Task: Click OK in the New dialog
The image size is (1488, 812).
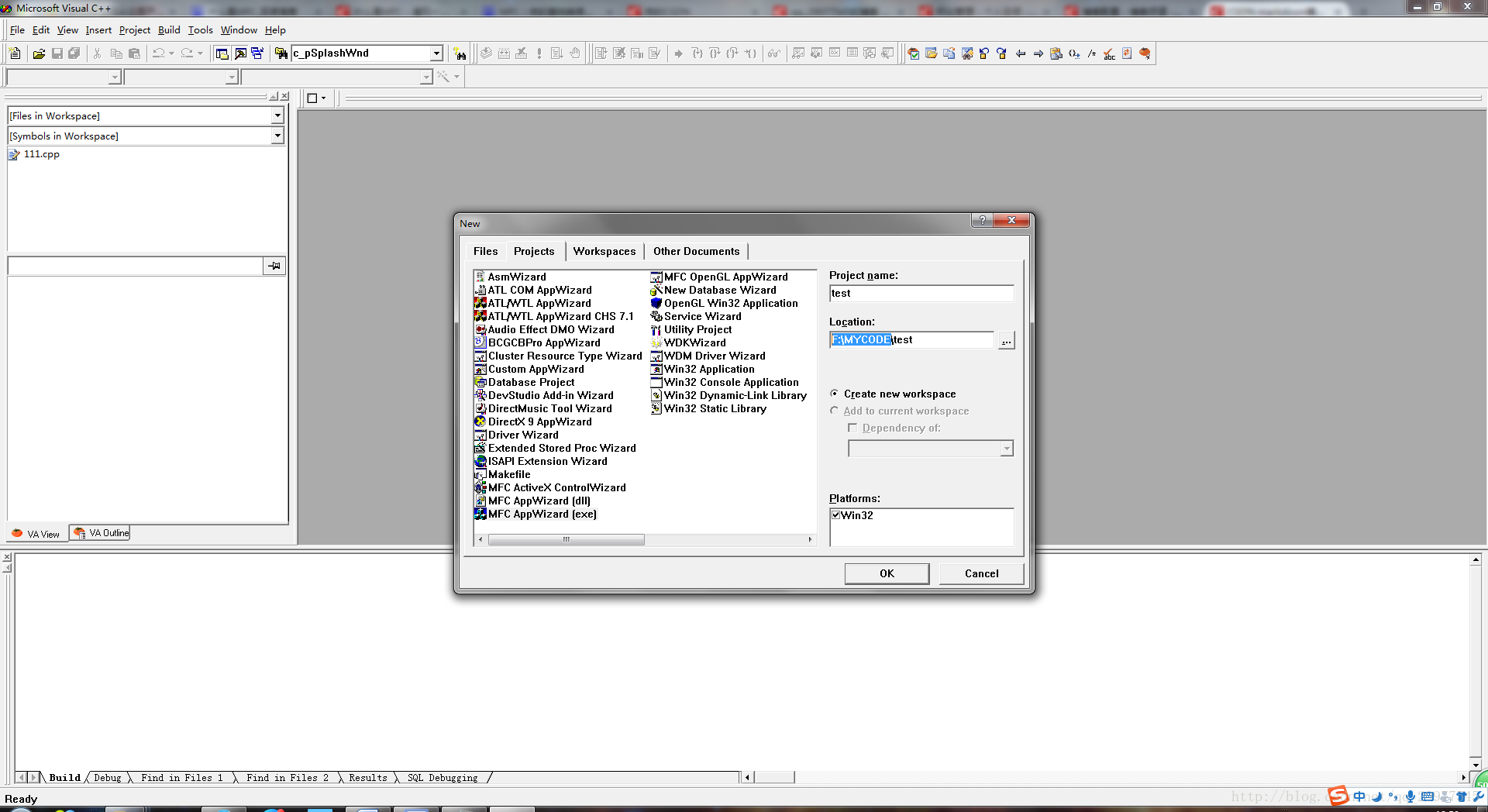Action: click(887, 573)
